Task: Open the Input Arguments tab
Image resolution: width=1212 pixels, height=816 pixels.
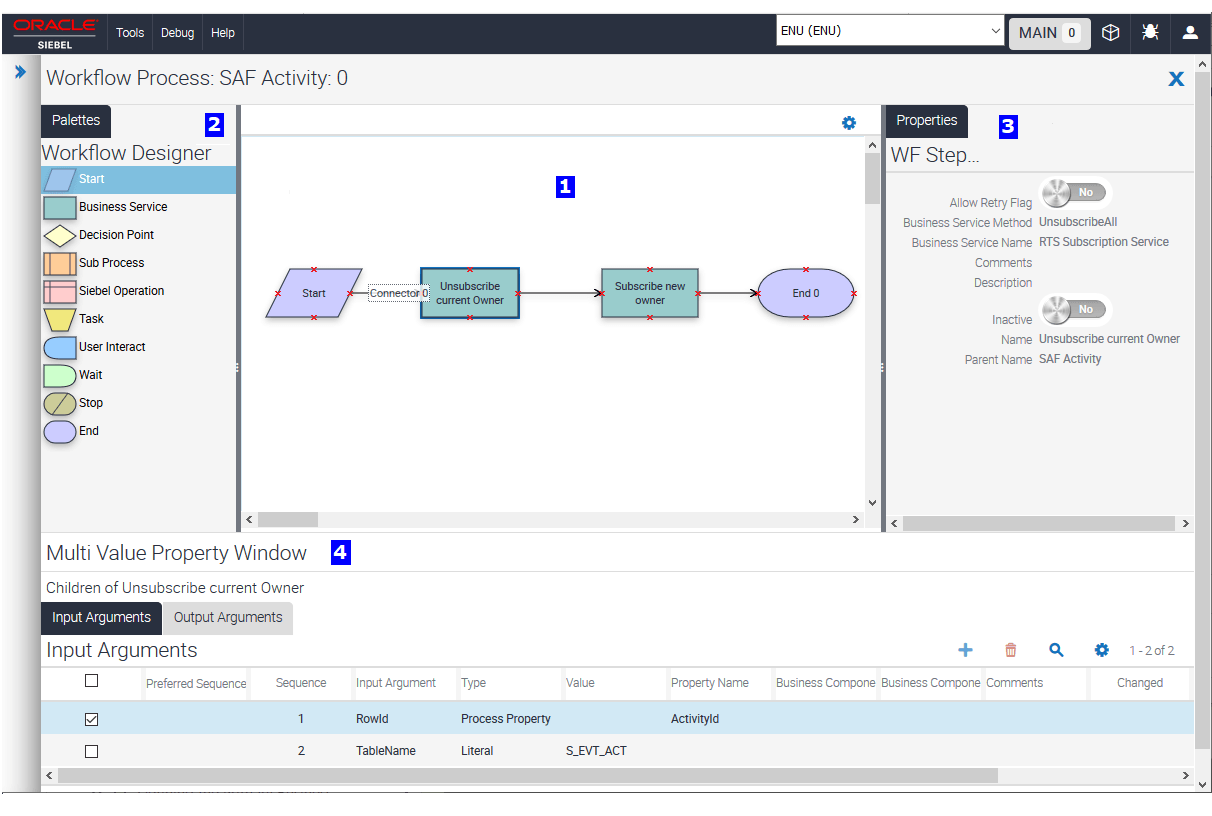Action: [101, 617]
